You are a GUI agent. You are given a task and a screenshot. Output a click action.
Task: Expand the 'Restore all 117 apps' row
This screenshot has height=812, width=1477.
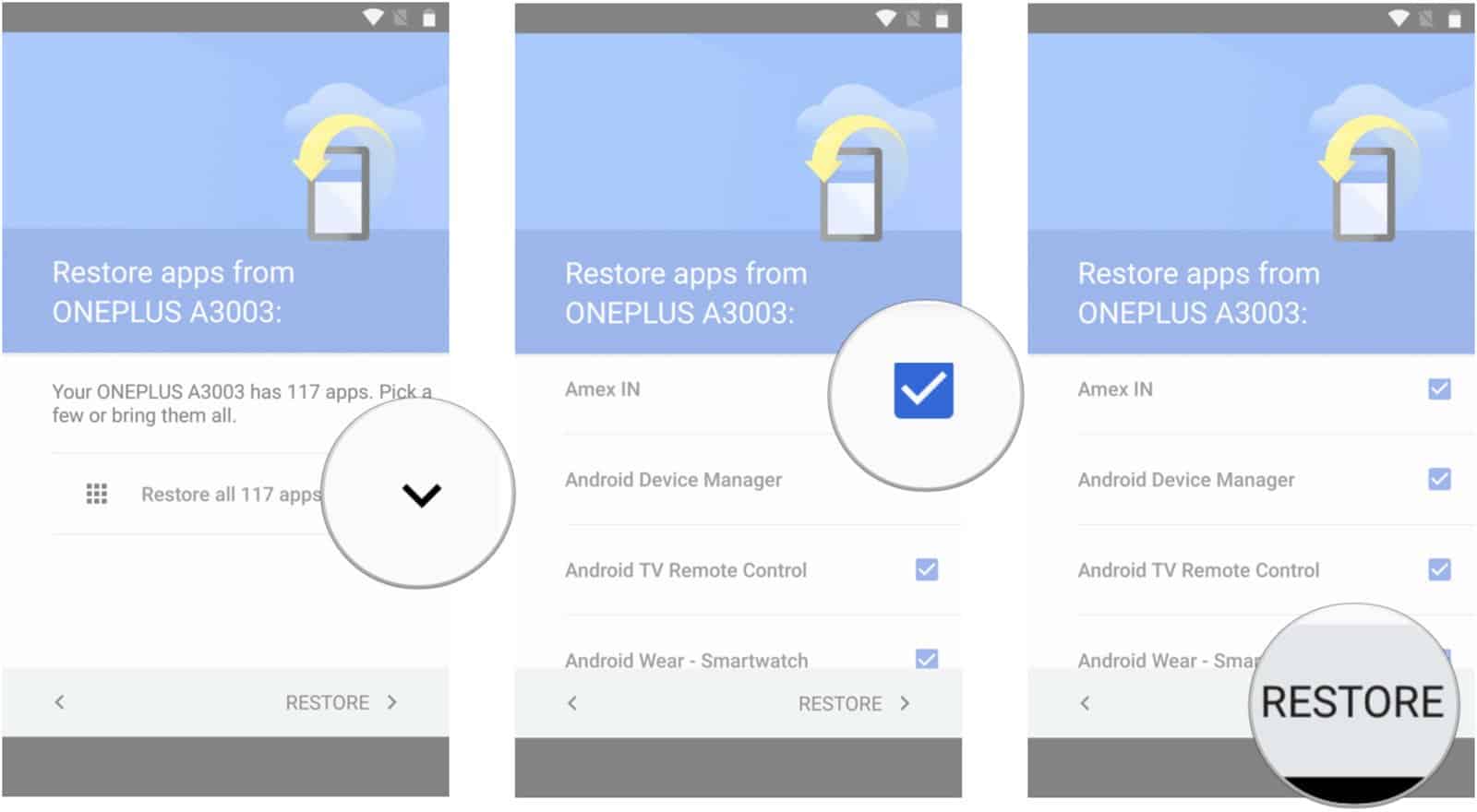tap(422, 495)
